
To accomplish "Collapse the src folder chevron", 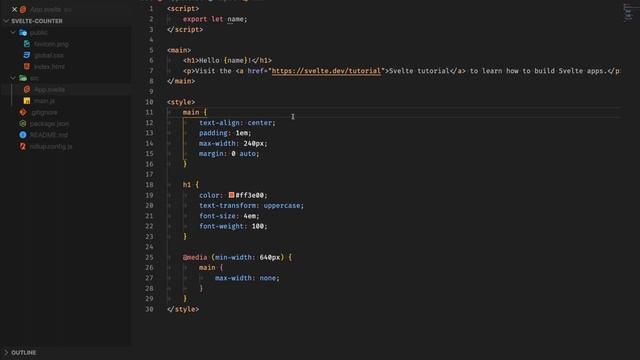I will [13, 78].
